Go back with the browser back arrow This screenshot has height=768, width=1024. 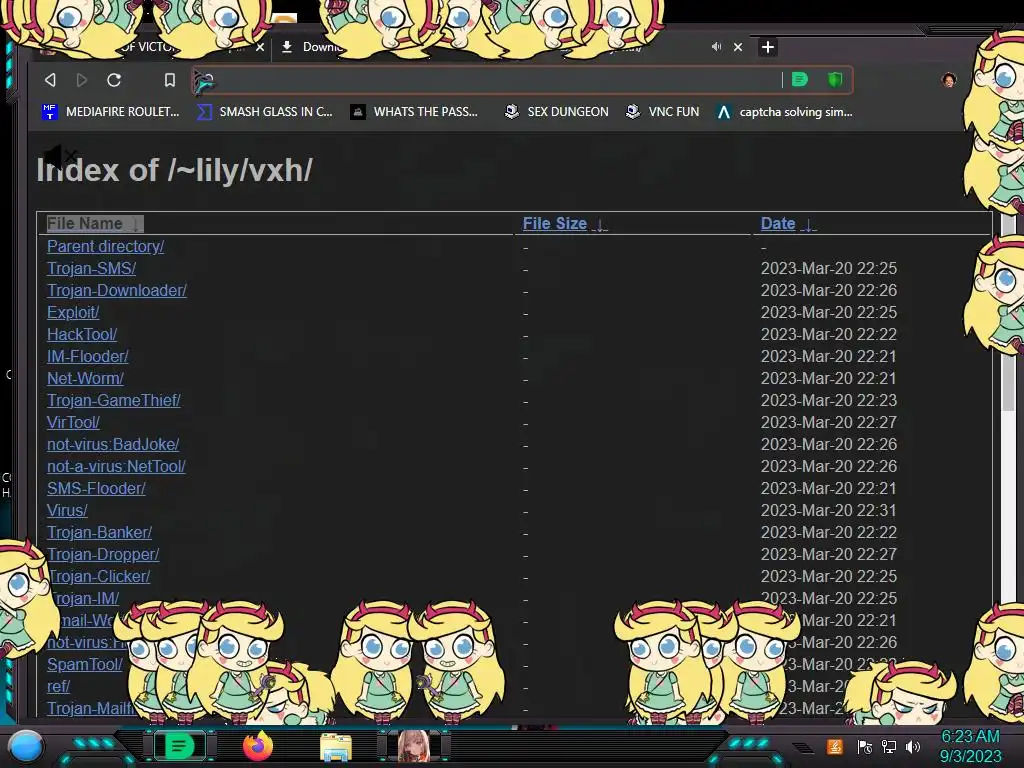click(50, 80)
